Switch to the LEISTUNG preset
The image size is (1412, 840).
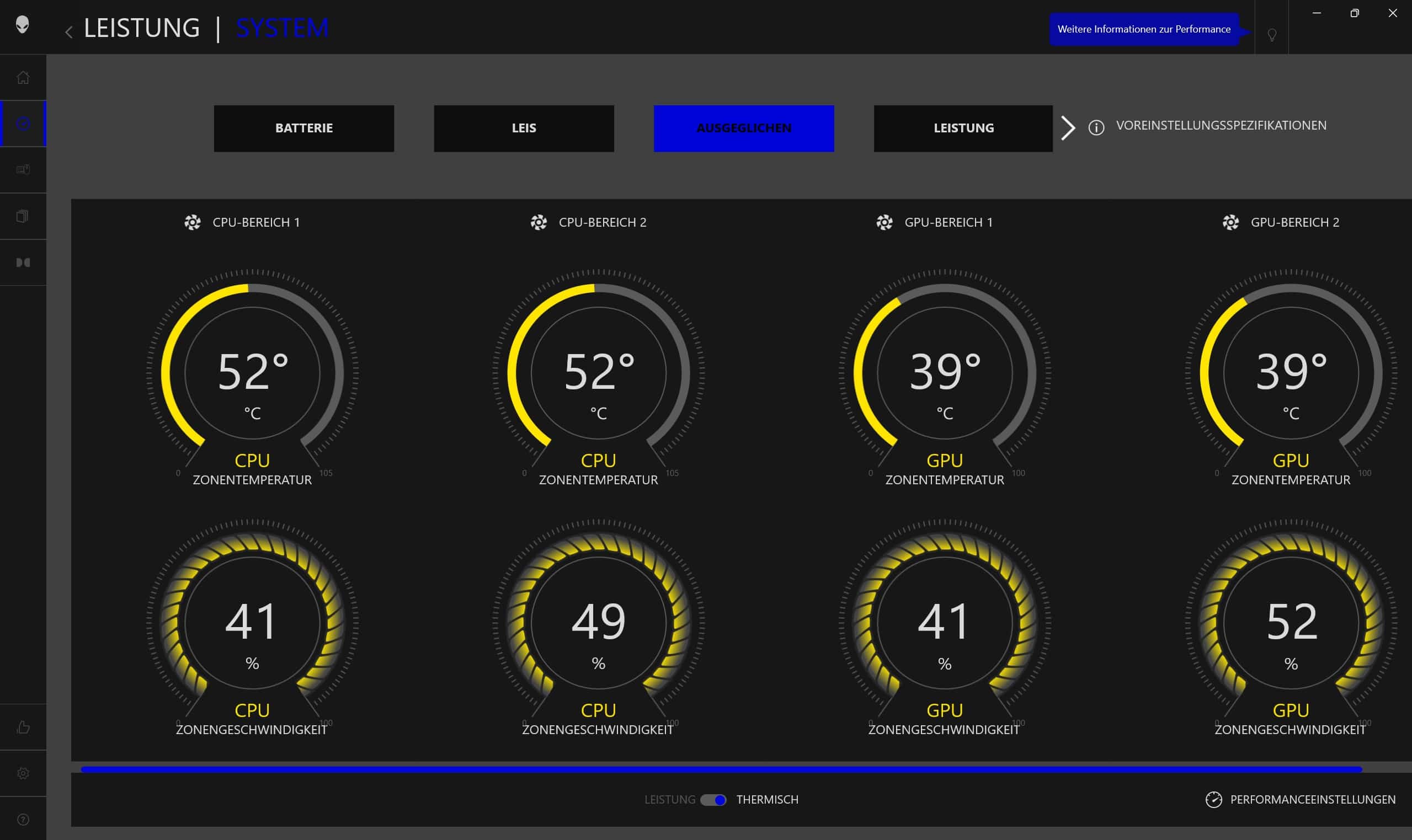point(963,129)
